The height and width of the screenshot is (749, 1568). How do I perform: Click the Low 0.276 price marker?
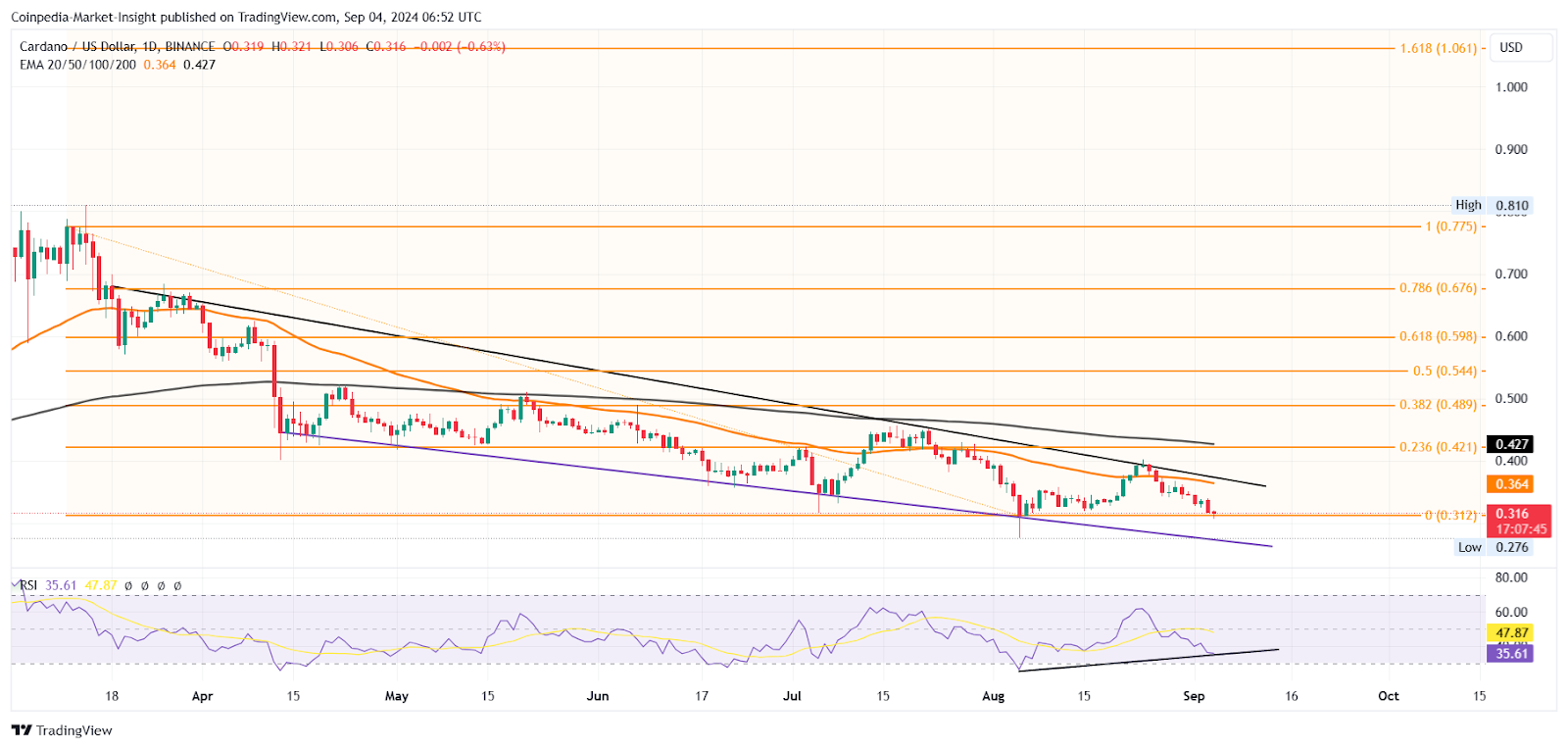pos(1493,548)
